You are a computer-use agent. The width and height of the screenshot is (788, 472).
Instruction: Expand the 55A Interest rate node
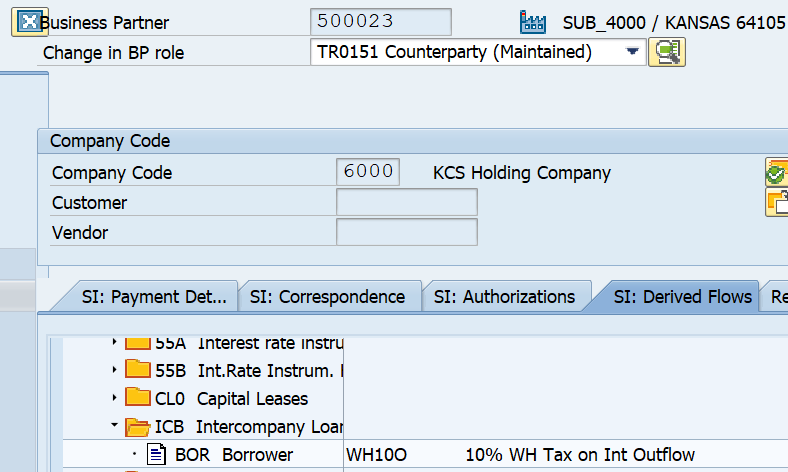(114, 343)
